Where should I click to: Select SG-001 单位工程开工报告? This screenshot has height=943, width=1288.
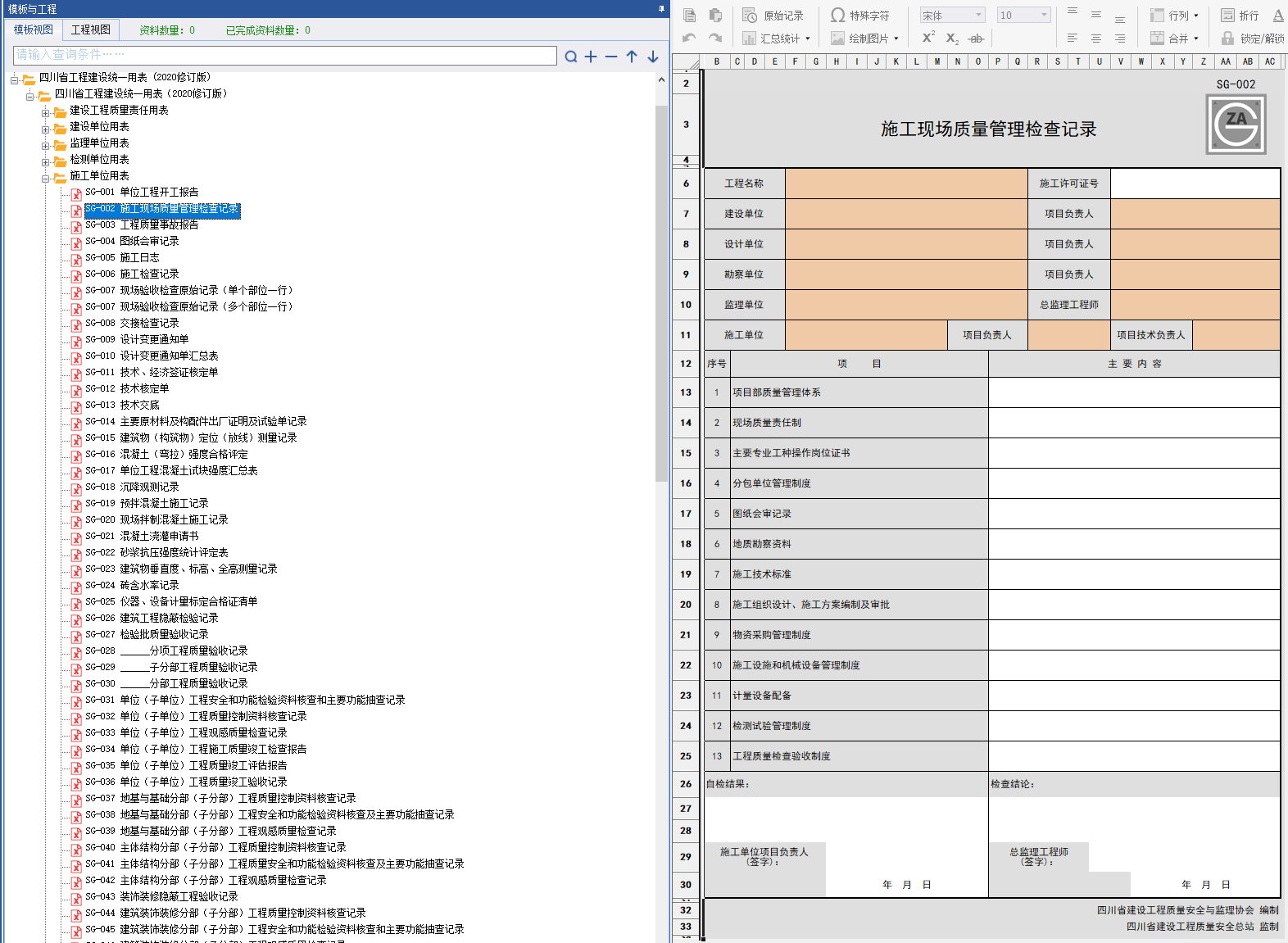[142, 193]
